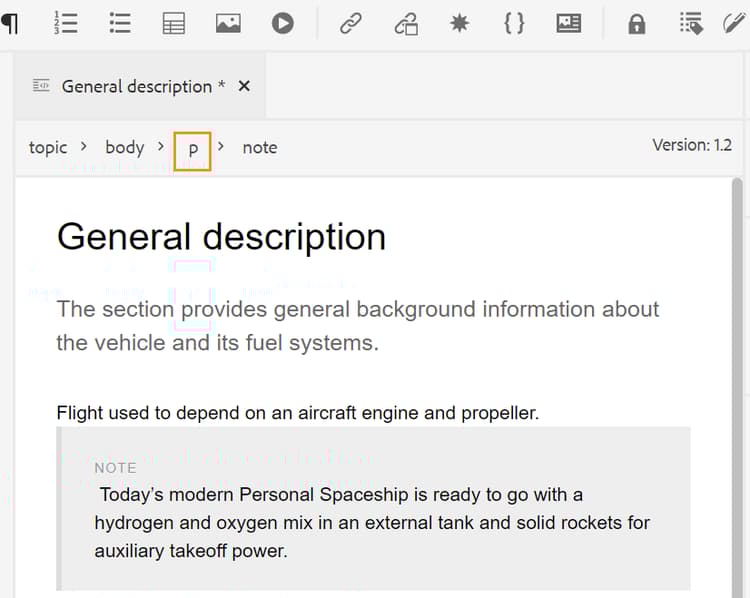Select the topic breadcrumb element
The height and width of the screenshot is (598, 750).
point(48,147)
